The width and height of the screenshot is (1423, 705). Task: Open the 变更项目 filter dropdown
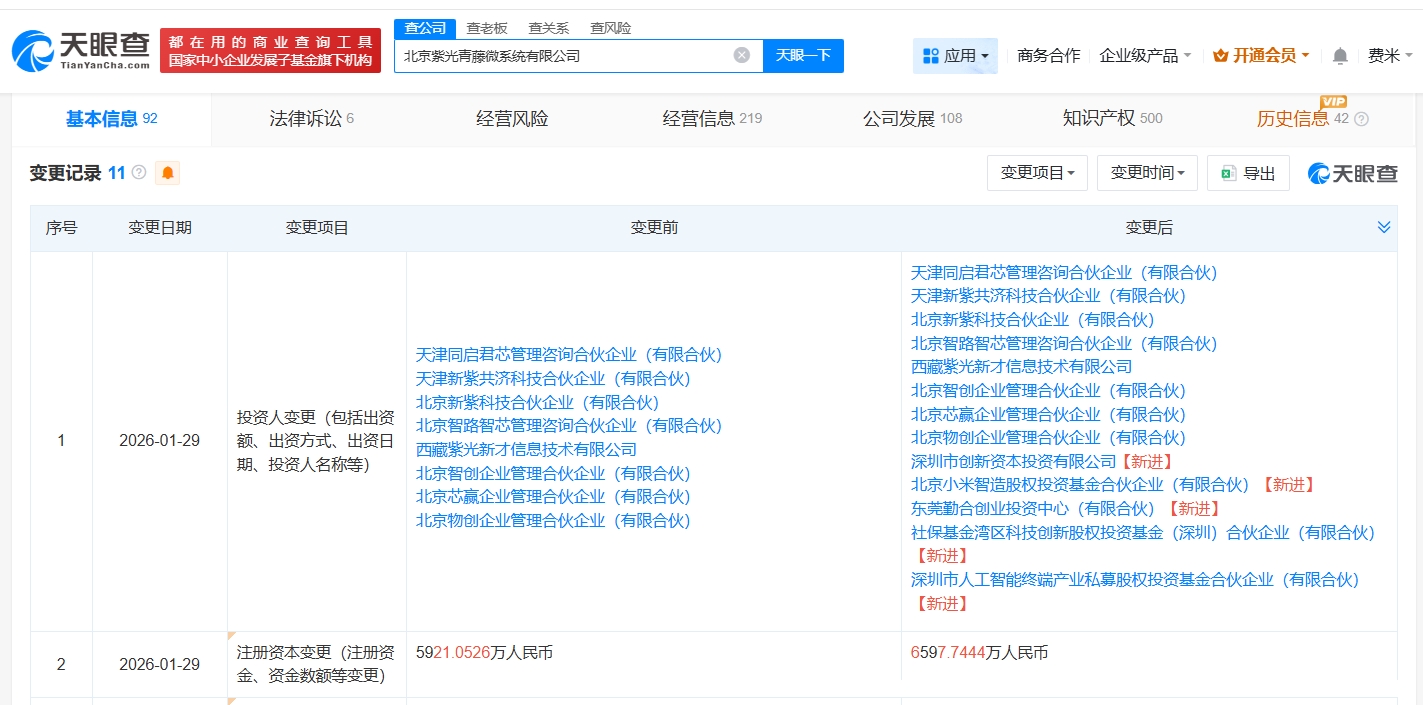pos(1037,173)
